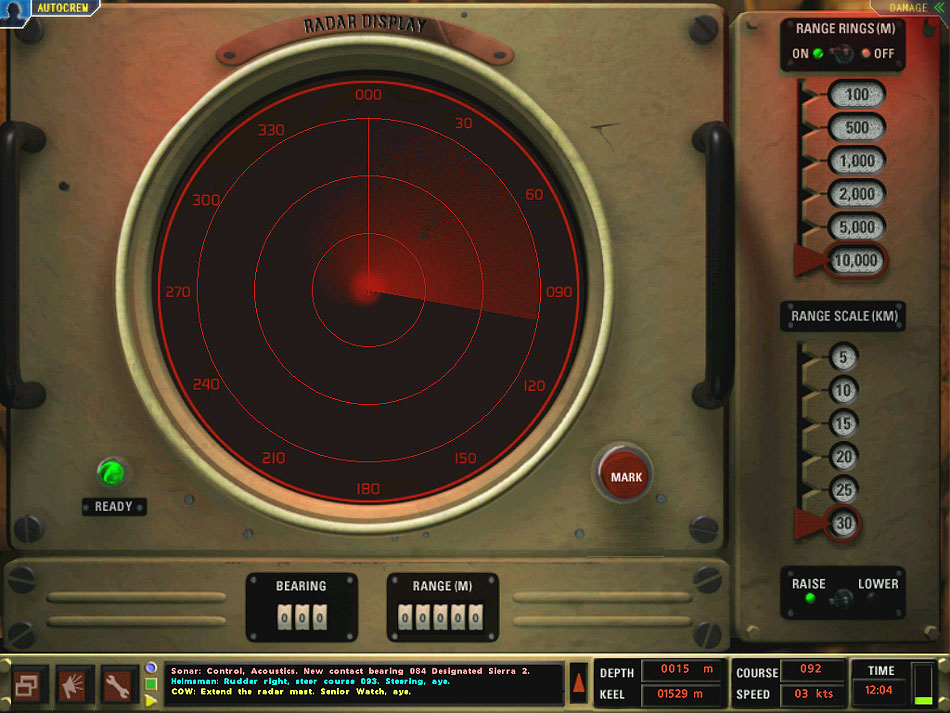This screenshot has width=950, height=713.
Task: Select the 100 m range ring
Action: coord(856,95)
